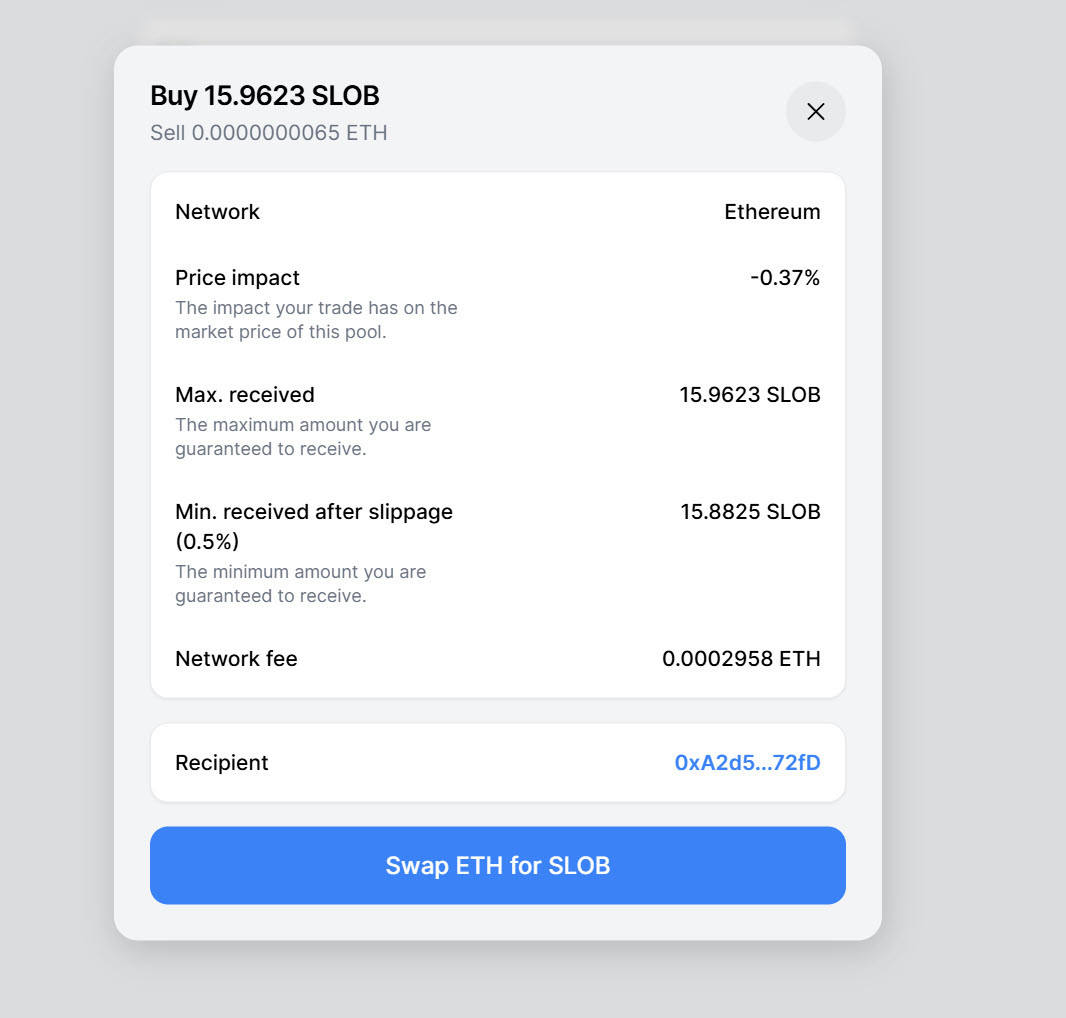Click the maximum amount guaranteed description
Viewport: 1066px width, 1018px height.
[x=303, y=437]
